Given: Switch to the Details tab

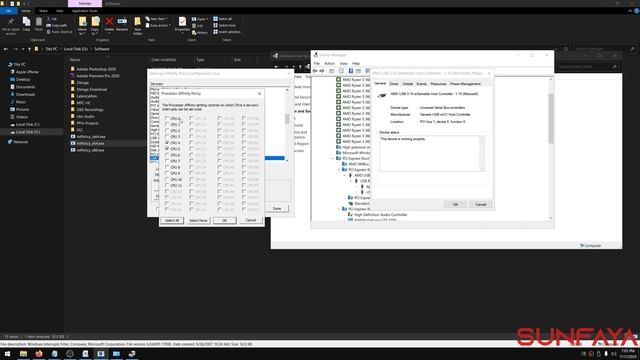Looking at the screenshot, I should pos(408,84).
